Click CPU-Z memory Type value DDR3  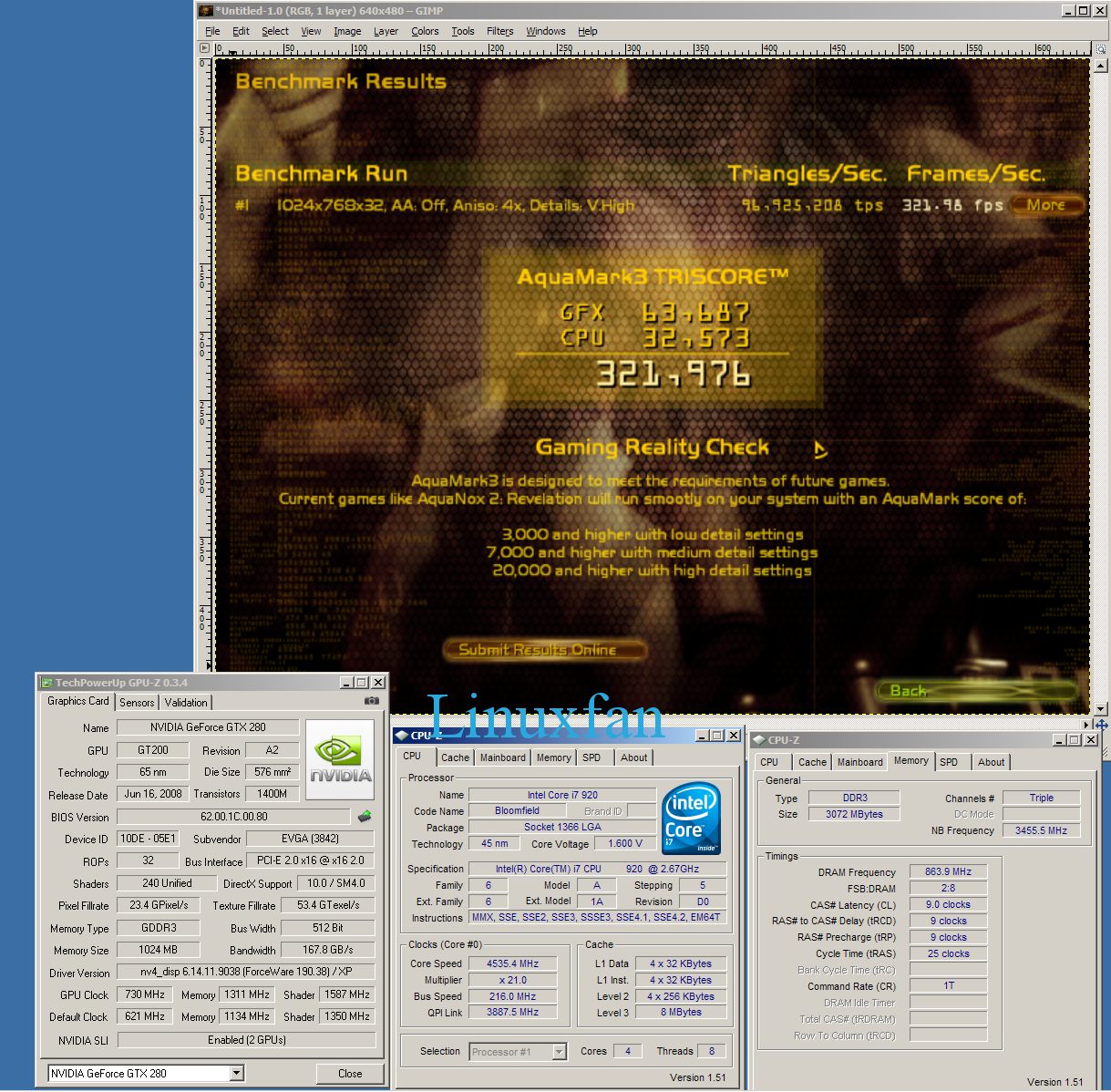(x=855, y=798)
